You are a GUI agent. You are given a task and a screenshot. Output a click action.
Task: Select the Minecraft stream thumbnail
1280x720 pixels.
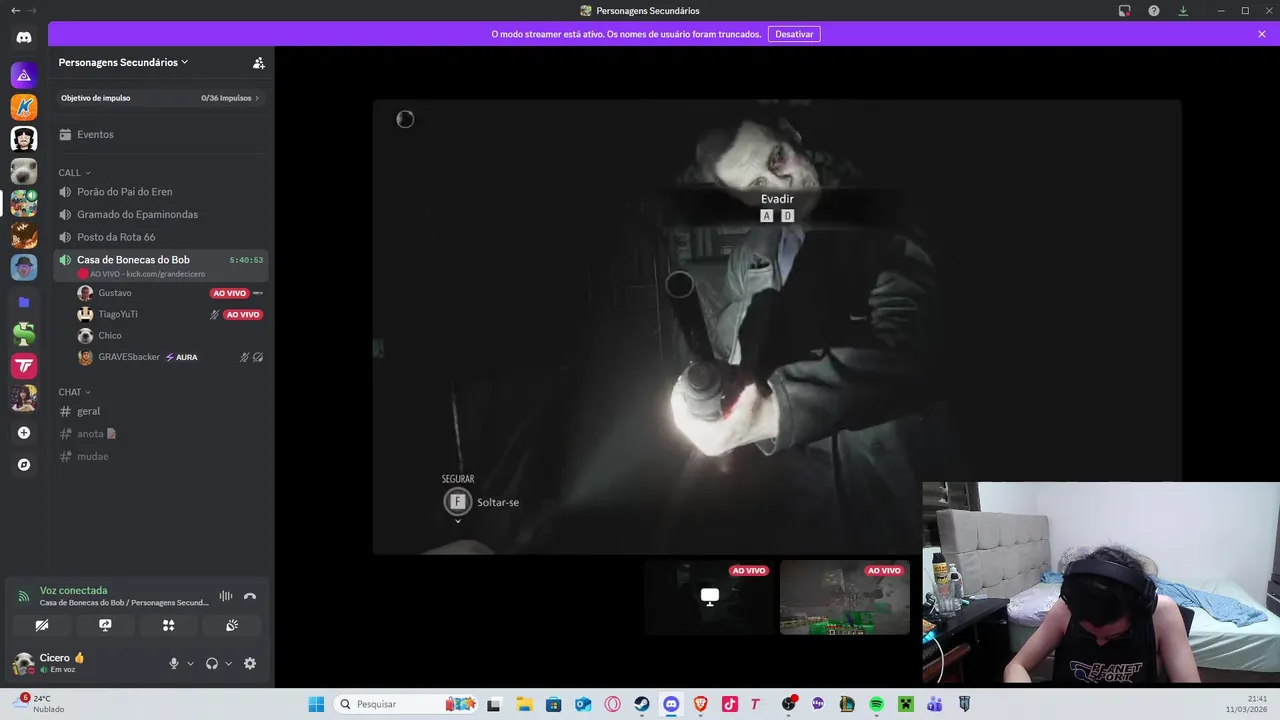[845, 597]
